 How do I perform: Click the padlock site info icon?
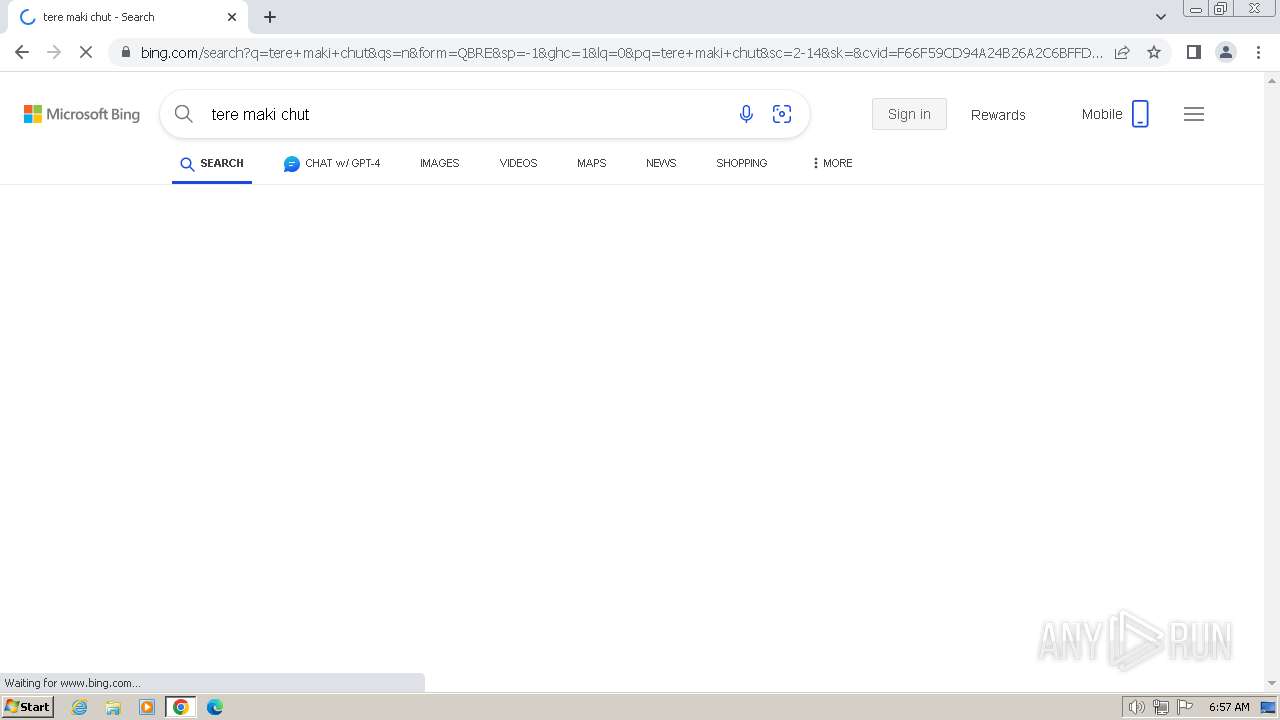[x=124, y=52]
